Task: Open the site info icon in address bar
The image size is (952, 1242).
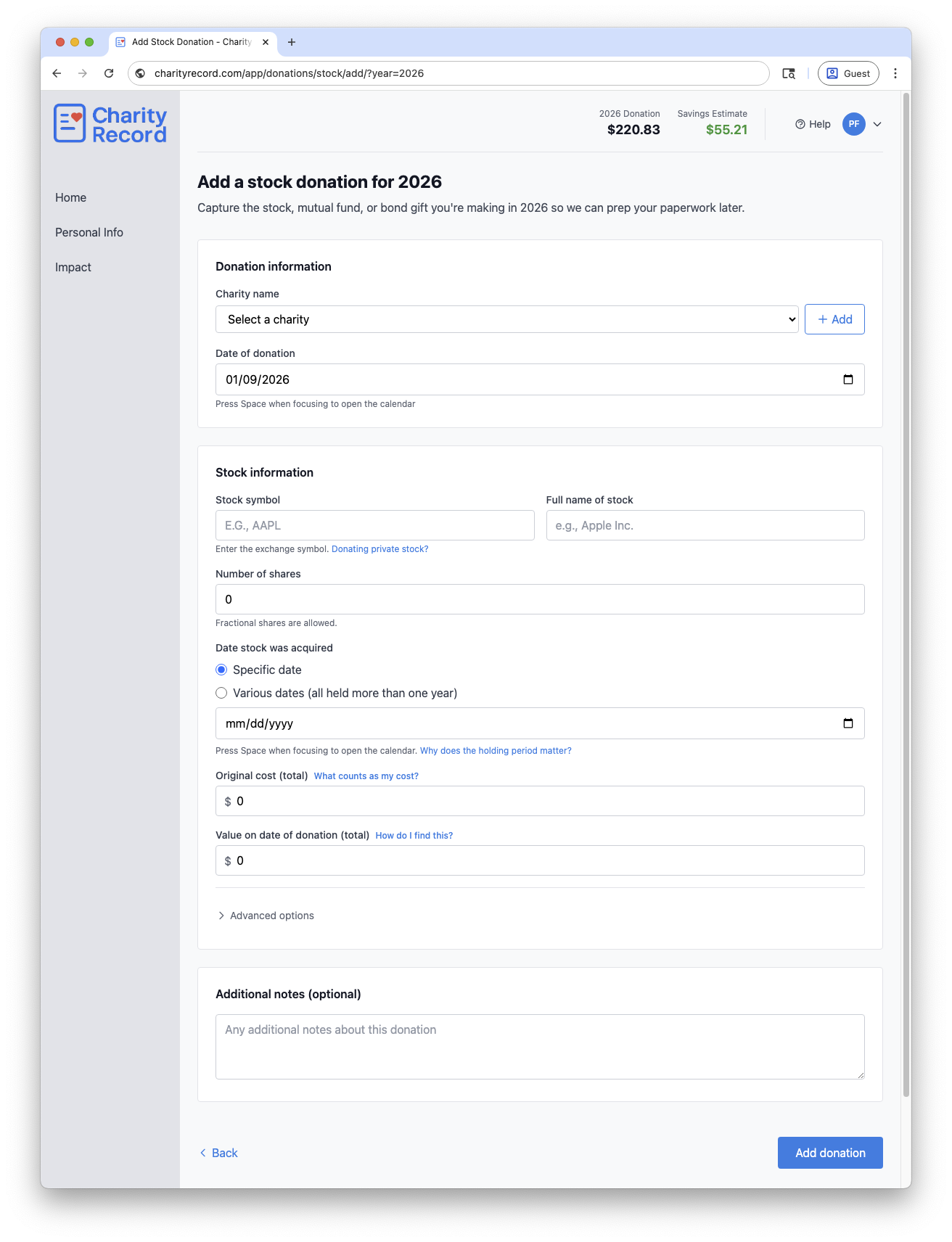Action: (141, 73)
